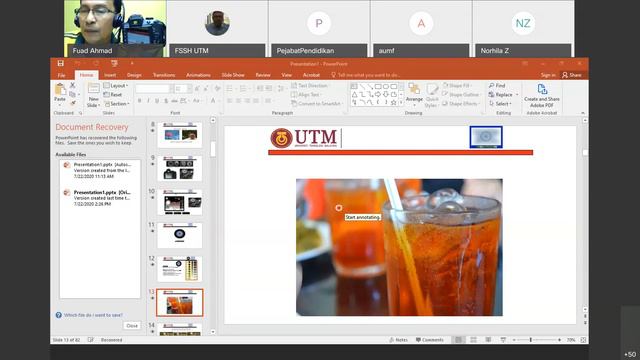This screenshot has height=360, width=640.
Task: Select slide 9 thumbnail
Action: [x=180, y=168]
